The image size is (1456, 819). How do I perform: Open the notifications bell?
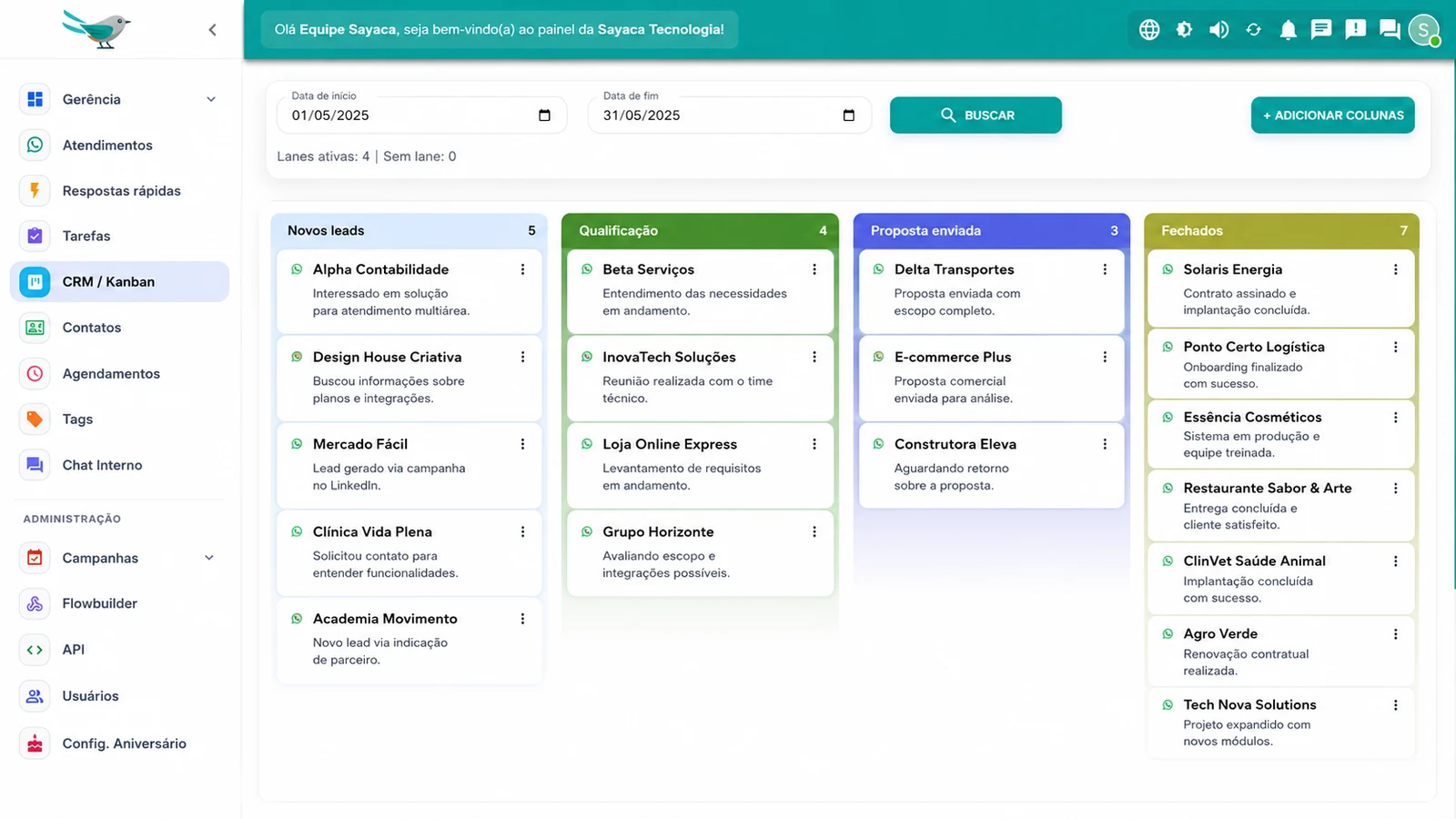click(1288, 29)
